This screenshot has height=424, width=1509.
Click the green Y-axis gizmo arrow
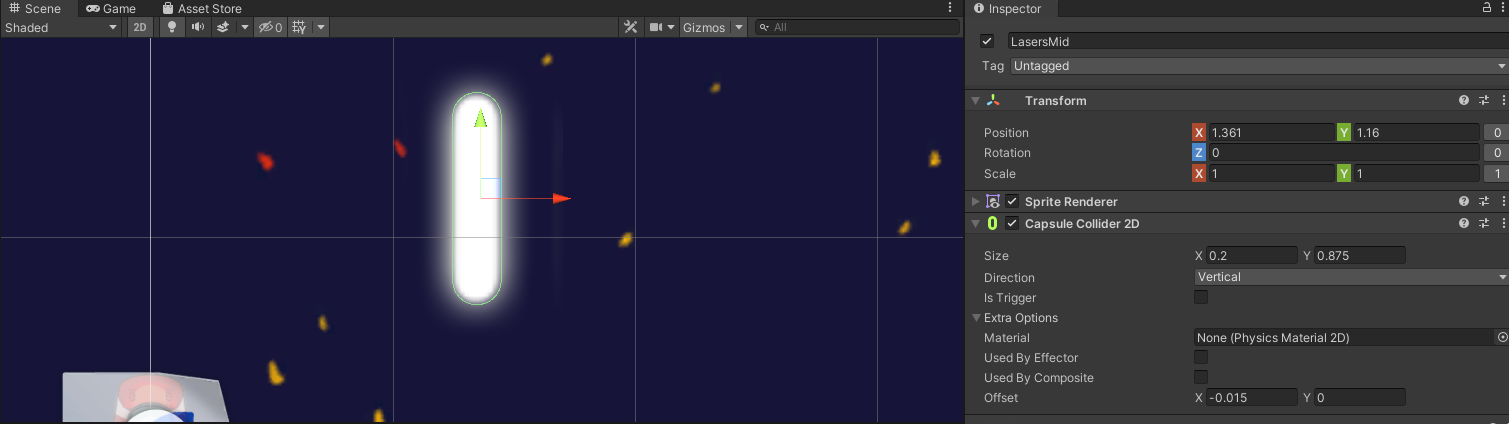point(480,118)
